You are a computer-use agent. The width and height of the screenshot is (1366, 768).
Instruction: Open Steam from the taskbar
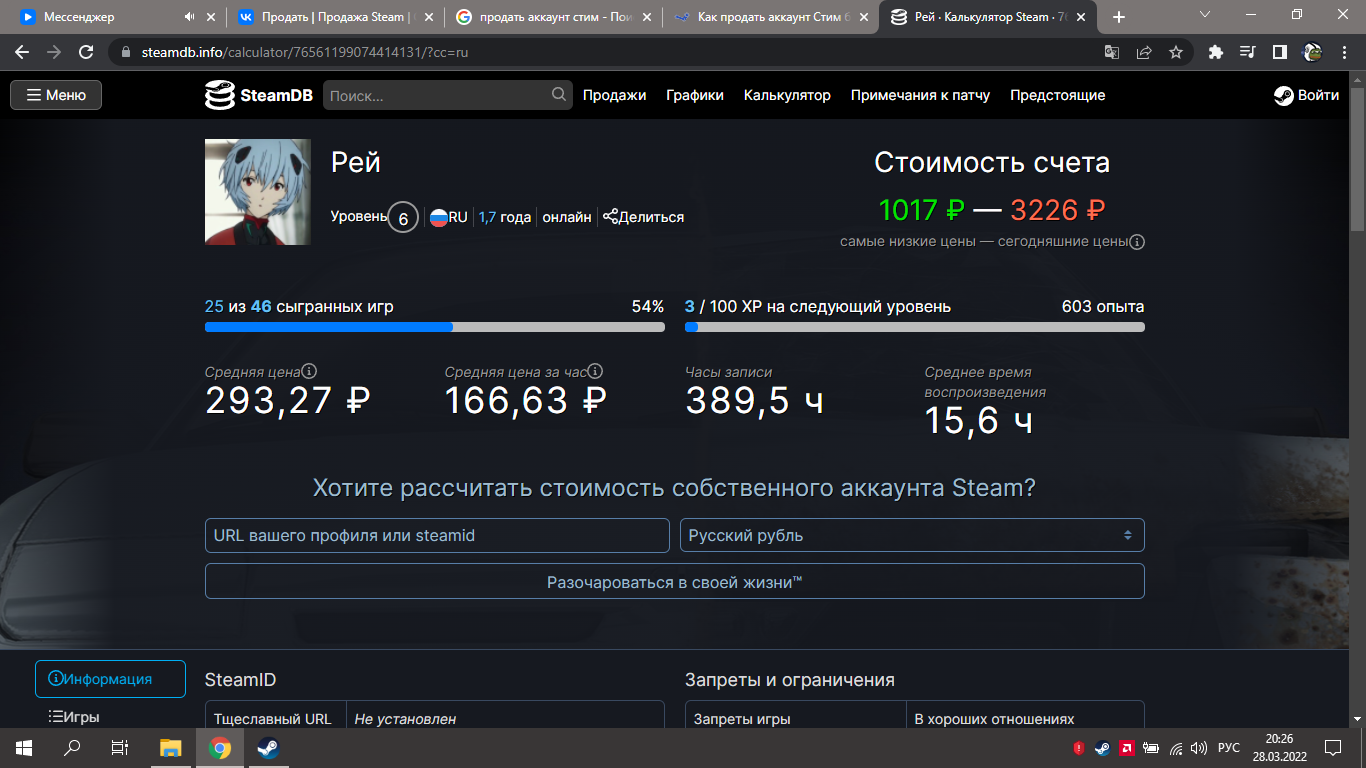click(x=267, y=747)
